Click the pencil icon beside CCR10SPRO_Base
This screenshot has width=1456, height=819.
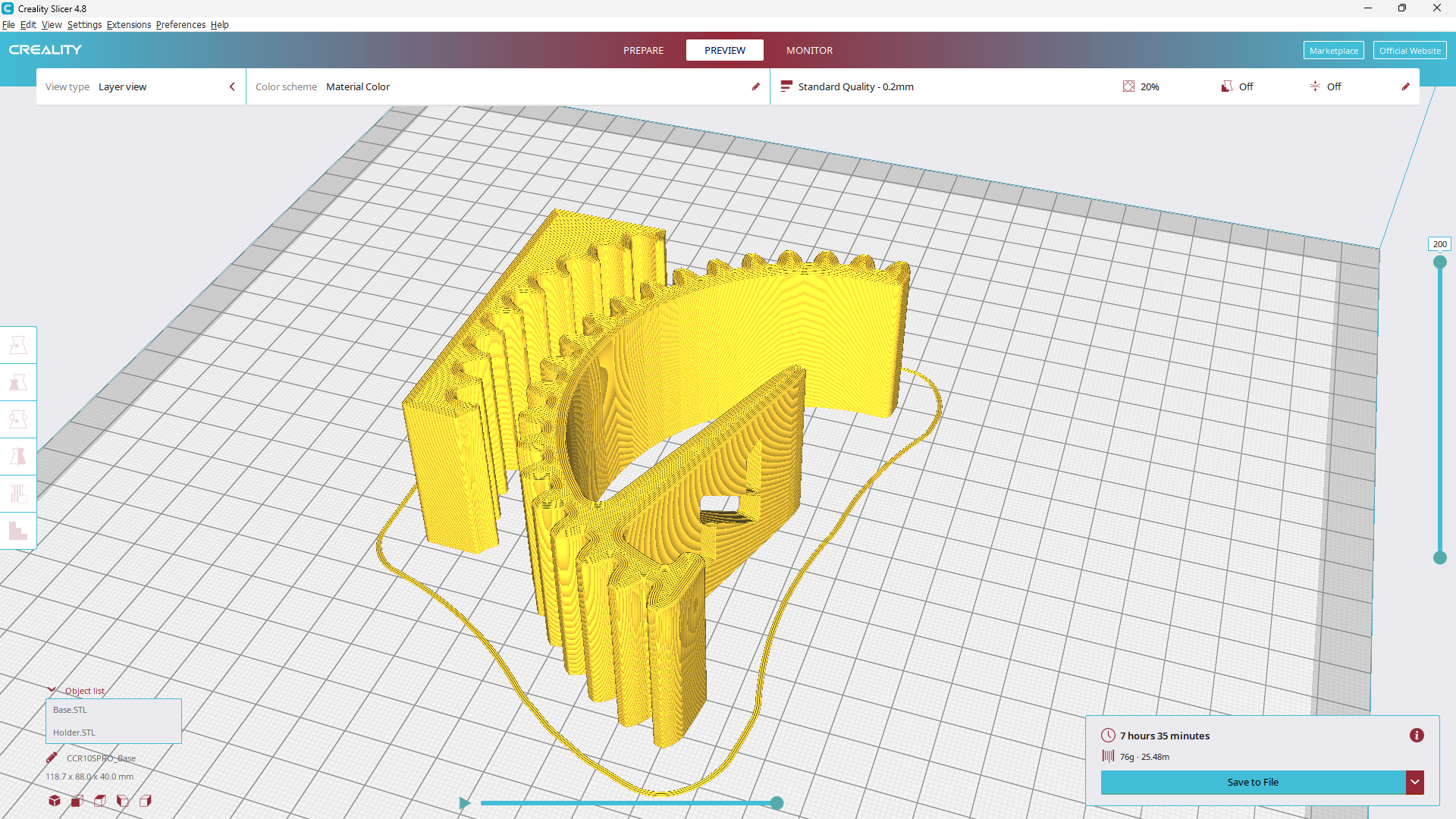[52, 758]
